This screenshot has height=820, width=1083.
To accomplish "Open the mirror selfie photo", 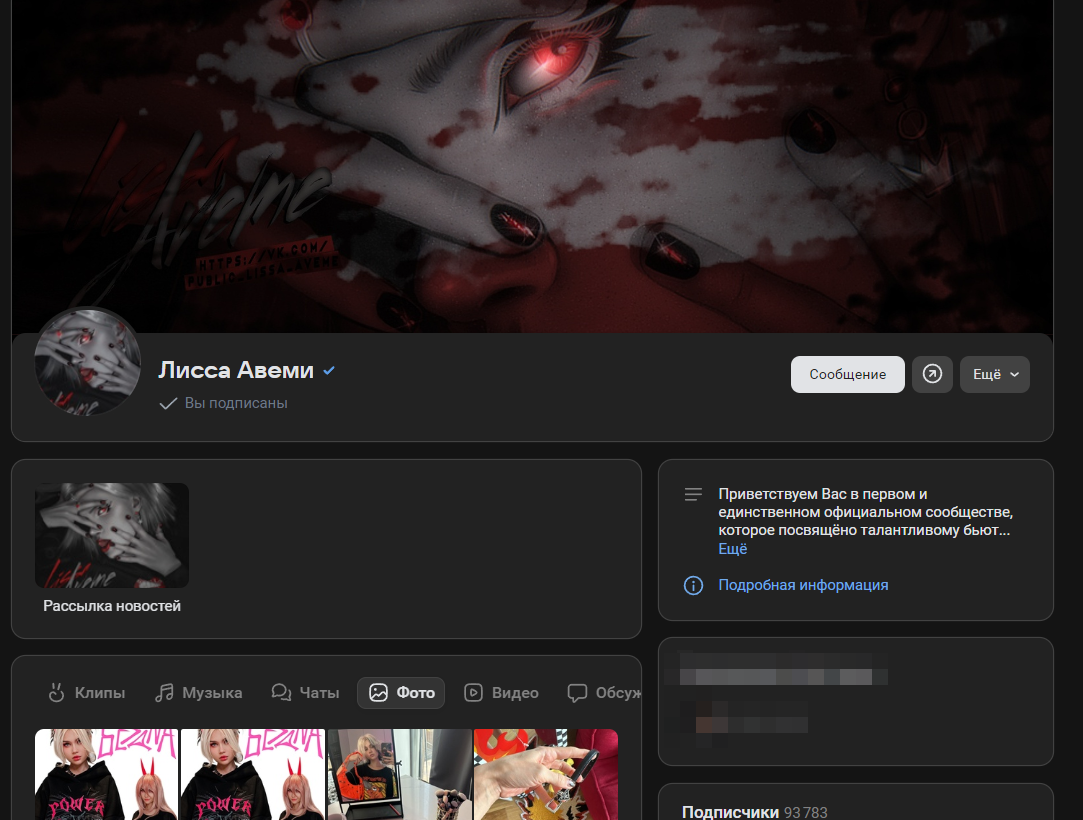I will [x=399, y=774].
